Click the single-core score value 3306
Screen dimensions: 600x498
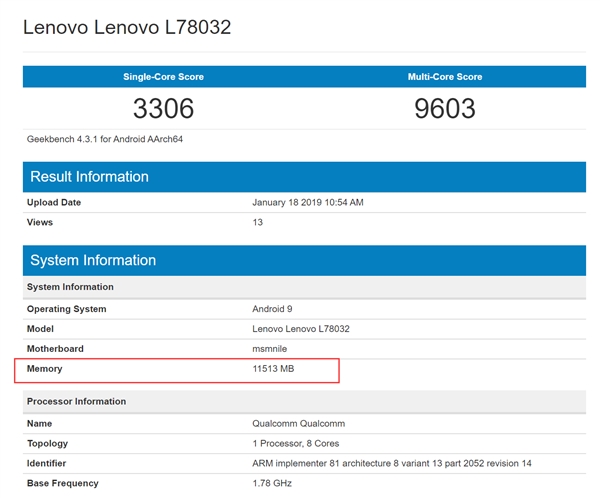tap(163, 108)
